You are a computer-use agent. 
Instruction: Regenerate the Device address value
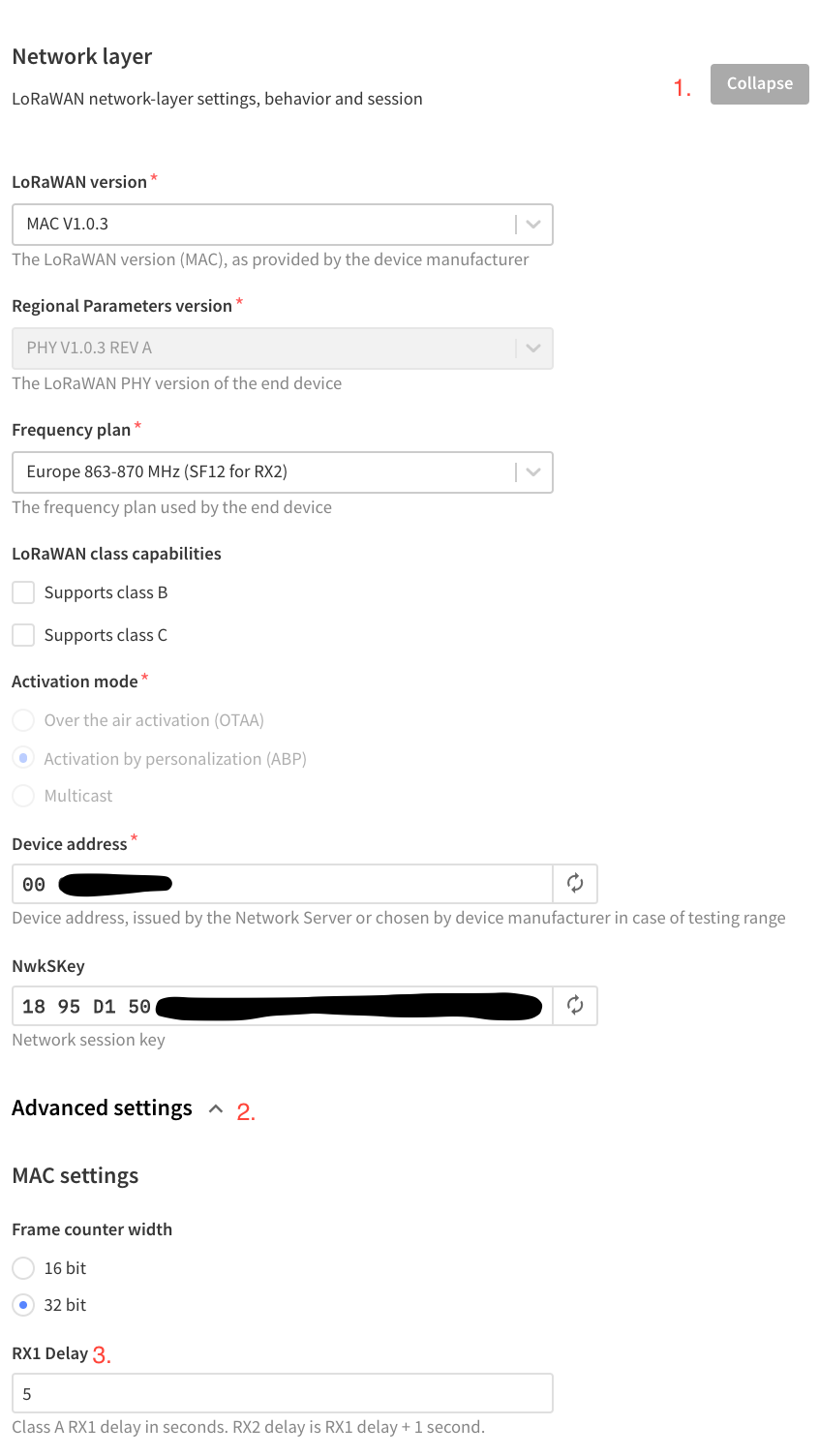[x=575, y=884]
